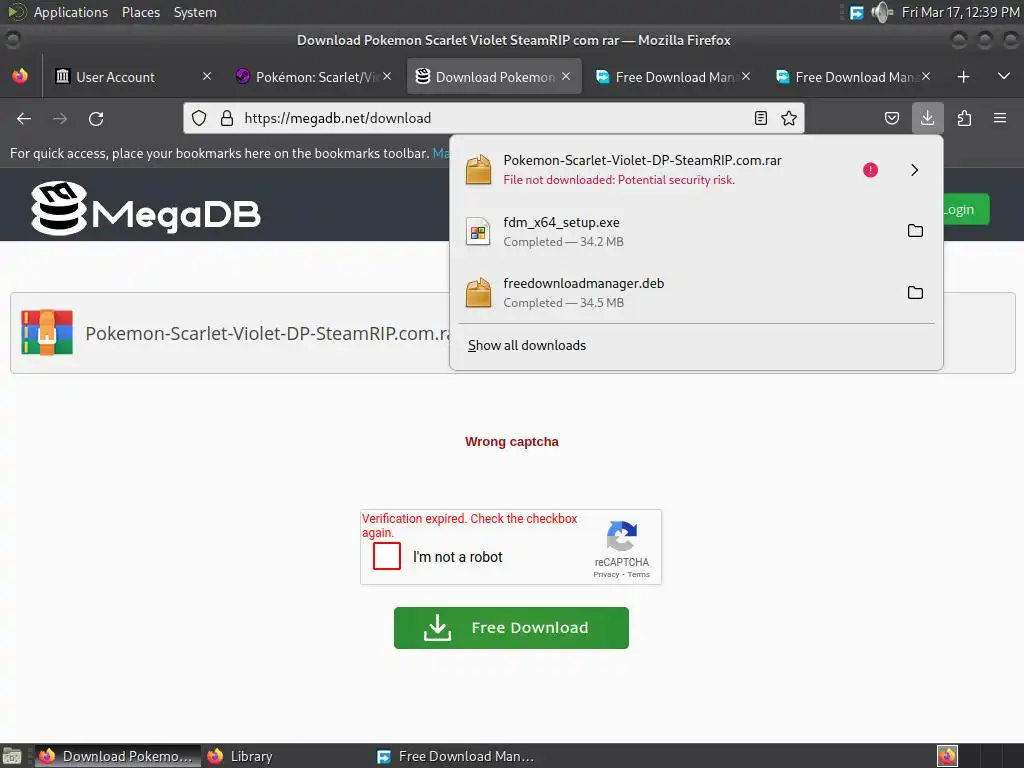1024x768 pixels.
Task: Click the volume speaker icon in system tray
Action: (x=882, y=12)
